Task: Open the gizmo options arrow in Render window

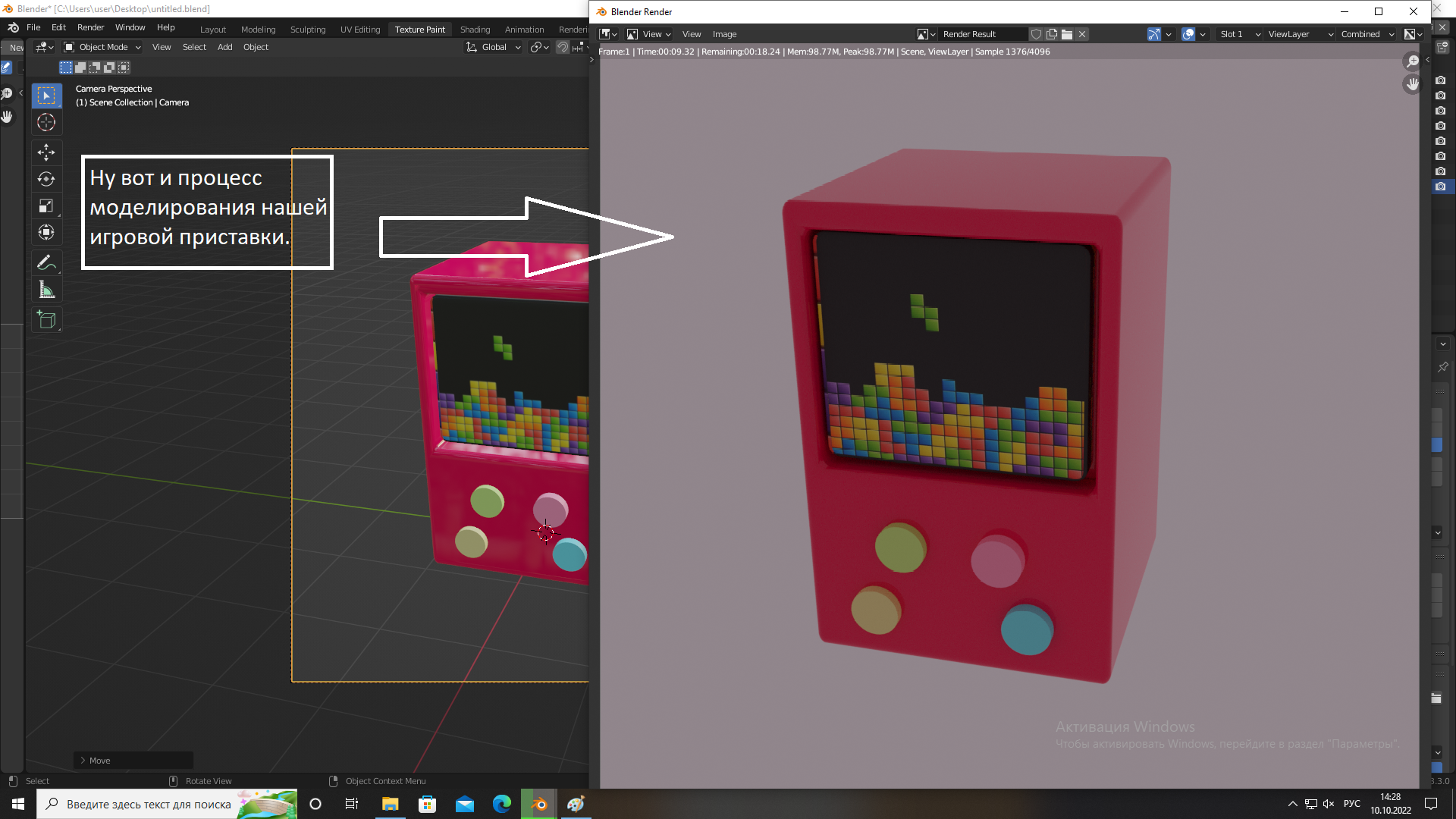Action: 1169,34
